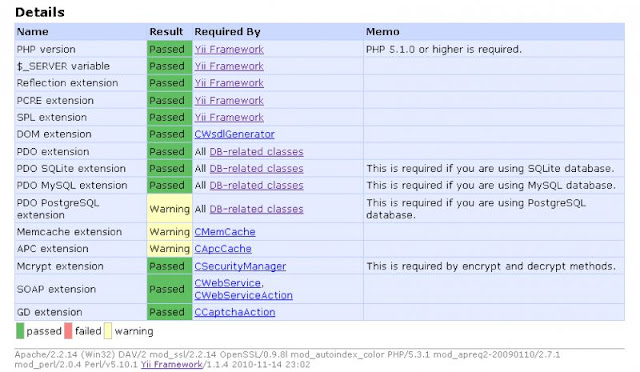Open the CWsdlGenerator link
This screenshot has height=372, width=640.
click(234, 134)
